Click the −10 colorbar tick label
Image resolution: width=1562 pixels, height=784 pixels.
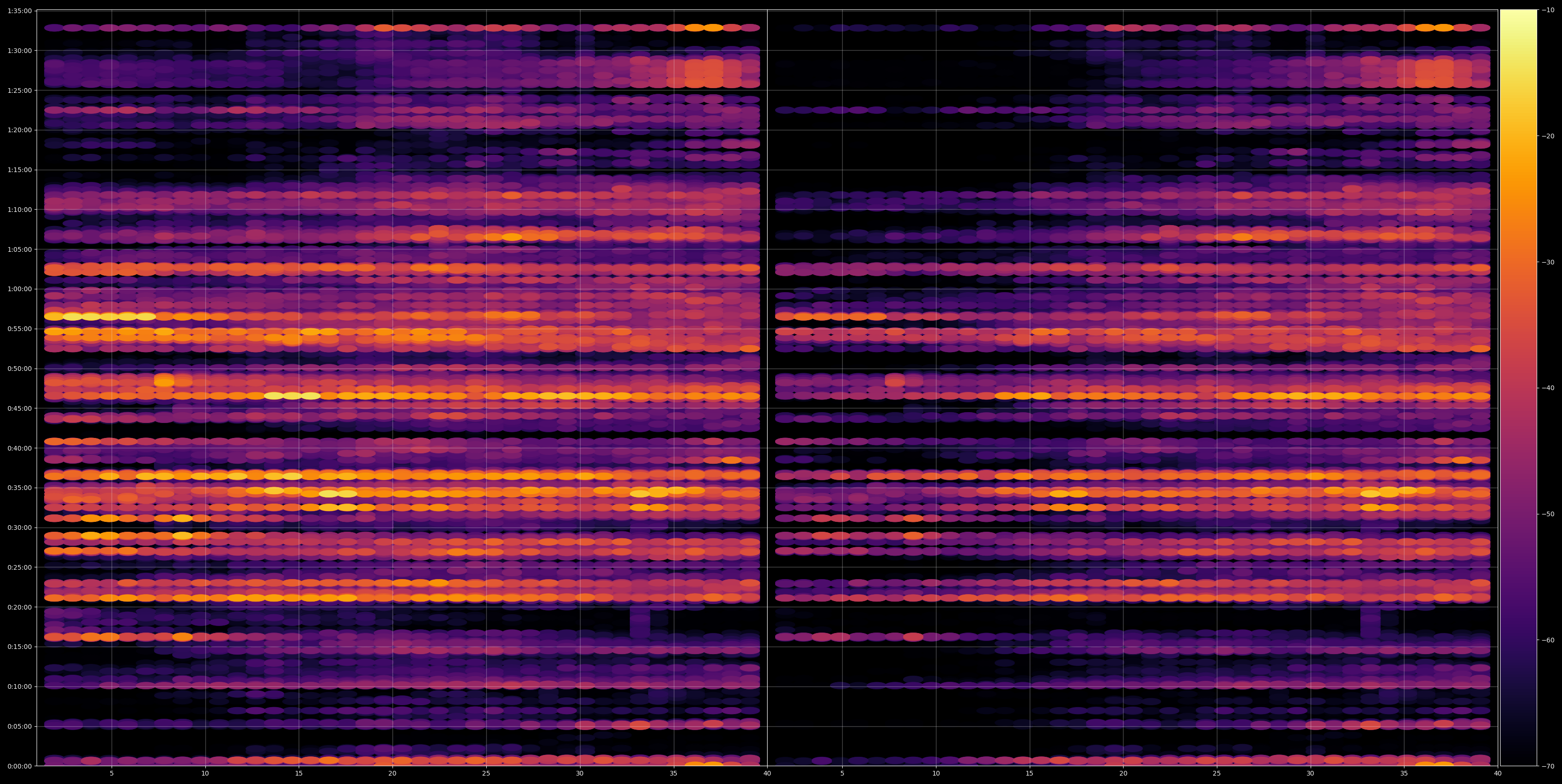(x=1548, y=10)
